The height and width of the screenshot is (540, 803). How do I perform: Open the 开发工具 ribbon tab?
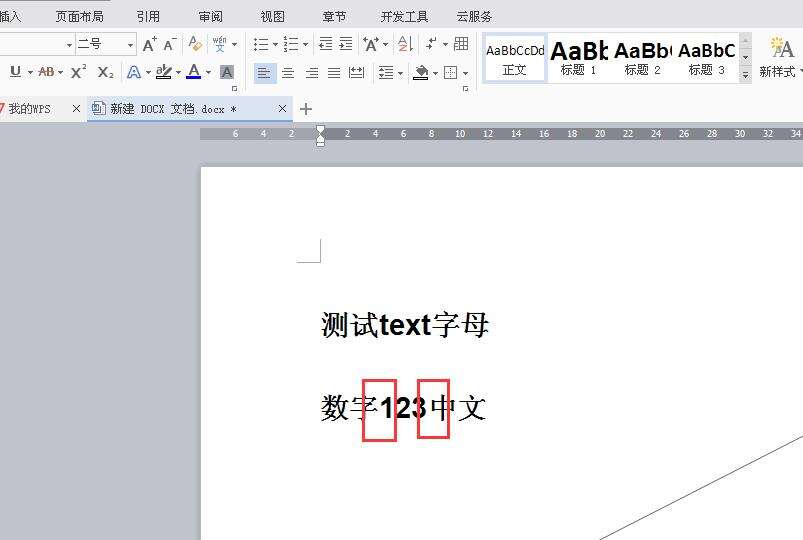[404, 16]
